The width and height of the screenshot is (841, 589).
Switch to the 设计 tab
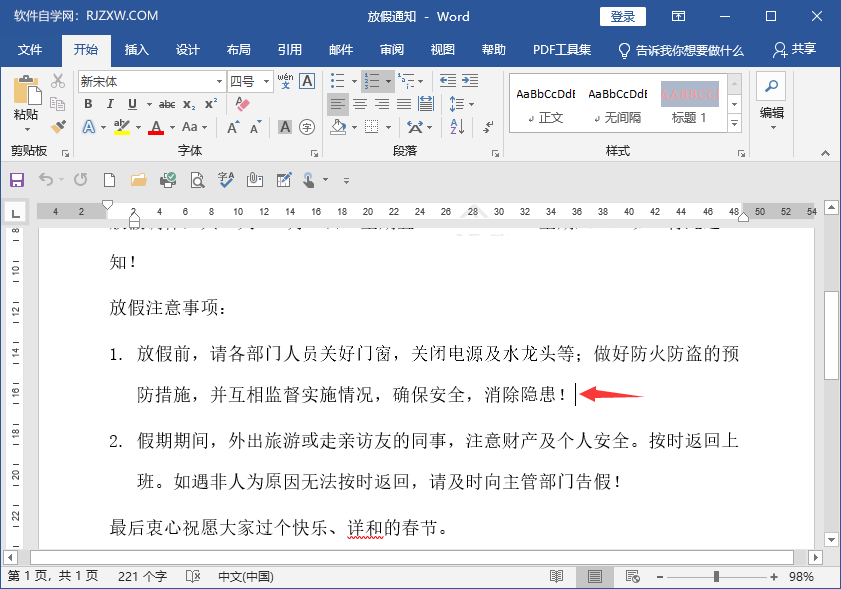pyautogui.click(x=187, y=50)
